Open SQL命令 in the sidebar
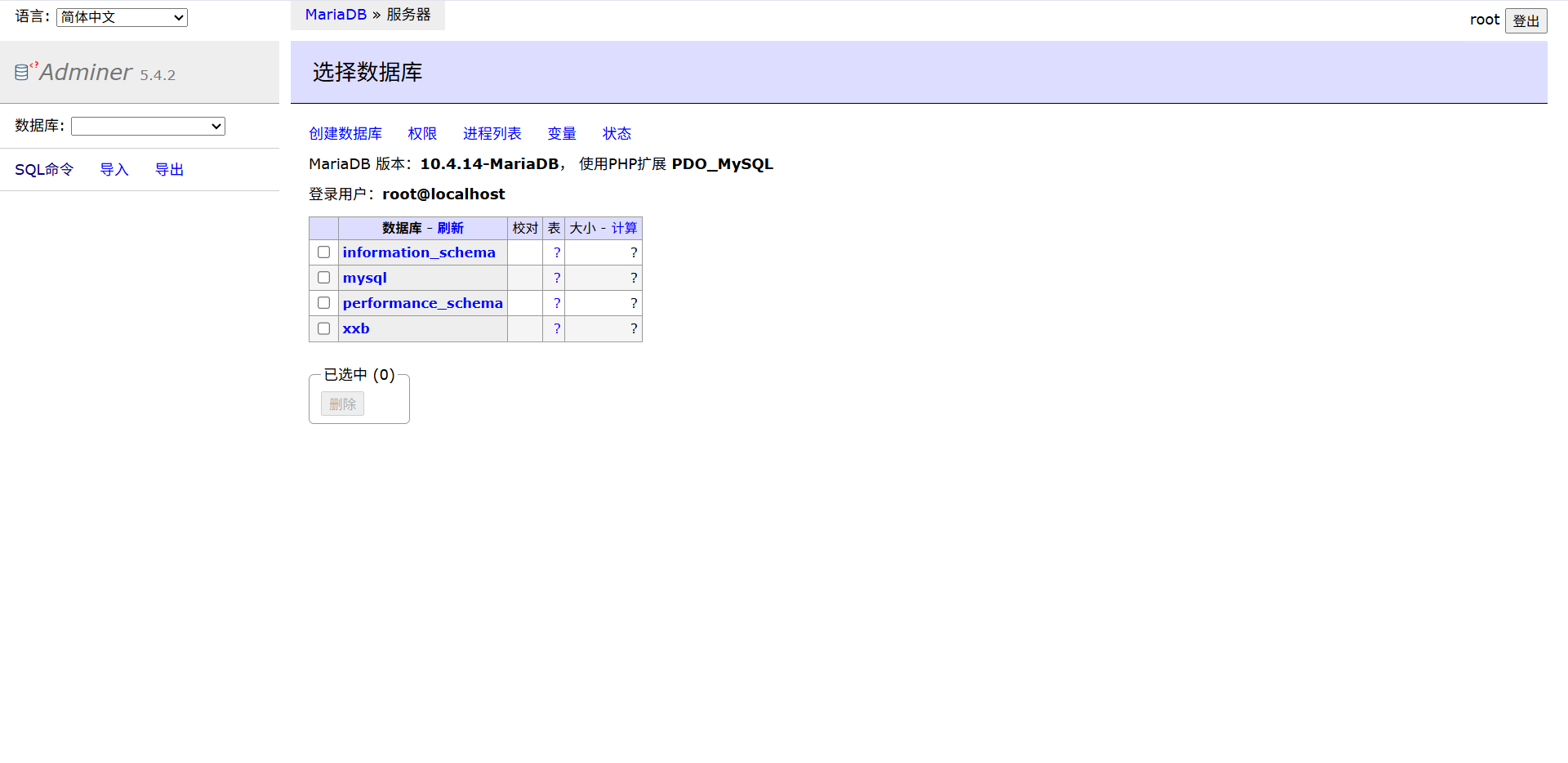 tap(44, 169)
